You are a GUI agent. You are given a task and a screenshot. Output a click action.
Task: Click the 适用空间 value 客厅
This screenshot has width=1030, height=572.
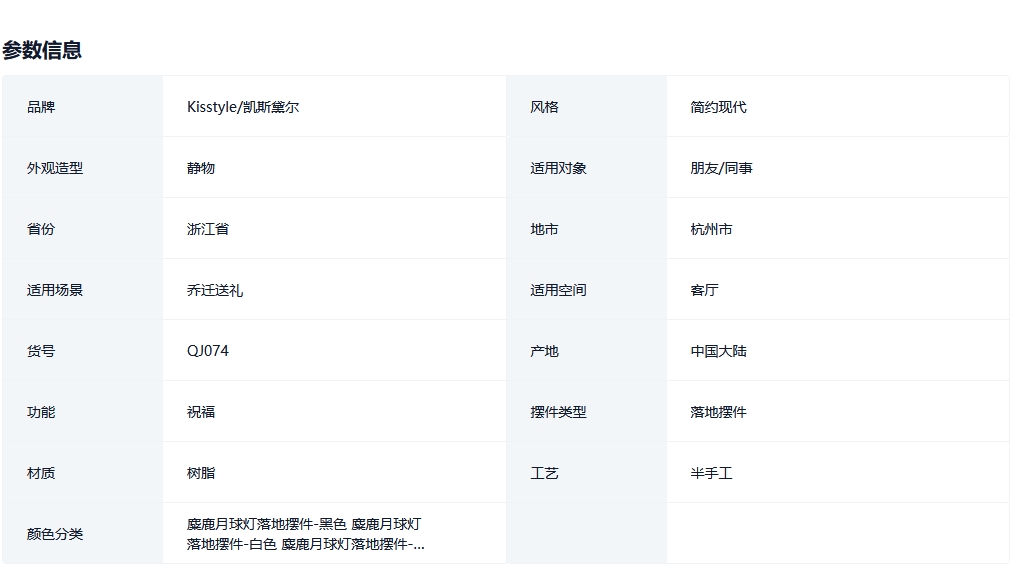[704, 290]
